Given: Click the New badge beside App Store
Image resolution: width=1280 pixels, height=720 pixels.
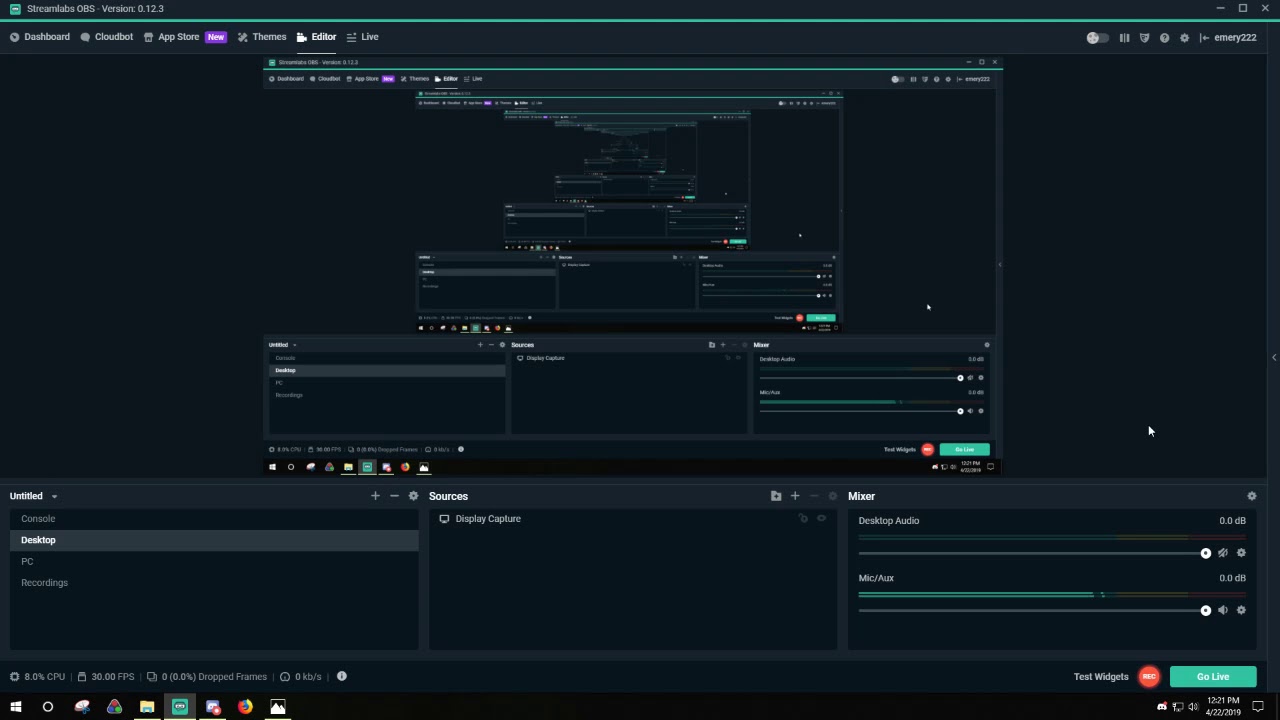Looking at the screenshot, I should [216, 37].
